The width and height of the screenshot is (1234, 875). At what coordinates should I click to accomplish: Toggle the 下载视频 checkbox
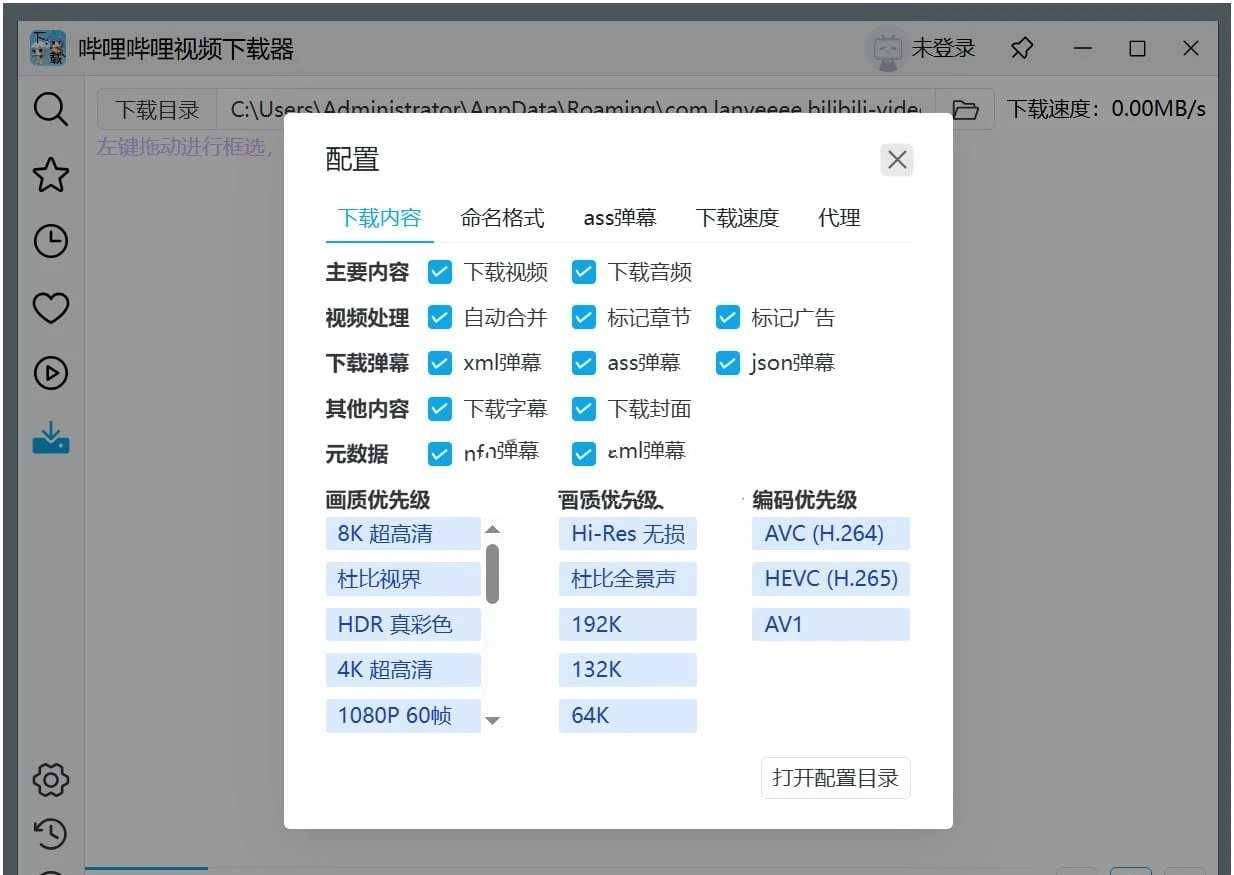(x=440, y=272)
